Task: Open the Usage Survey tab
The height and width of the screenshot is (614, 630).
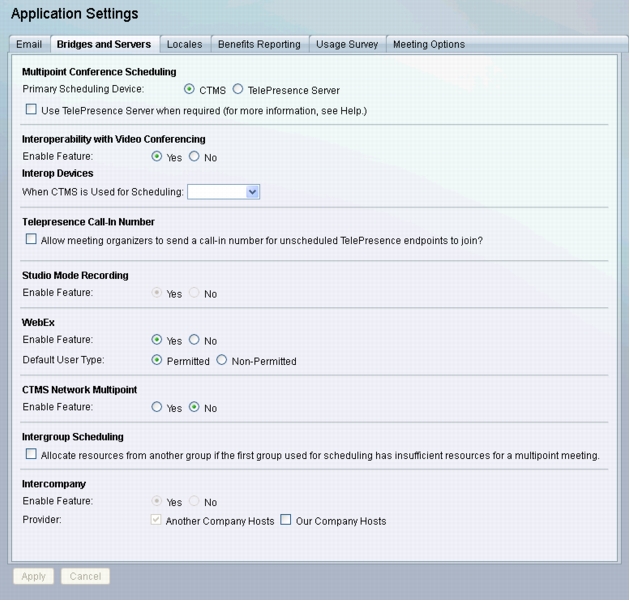Action: point(347,44)
